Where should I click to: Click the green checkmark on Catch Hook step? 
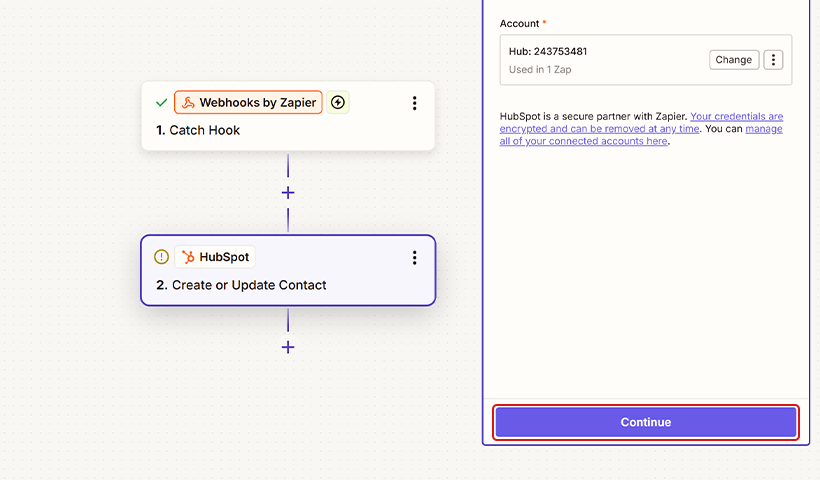tap(161, 103)
